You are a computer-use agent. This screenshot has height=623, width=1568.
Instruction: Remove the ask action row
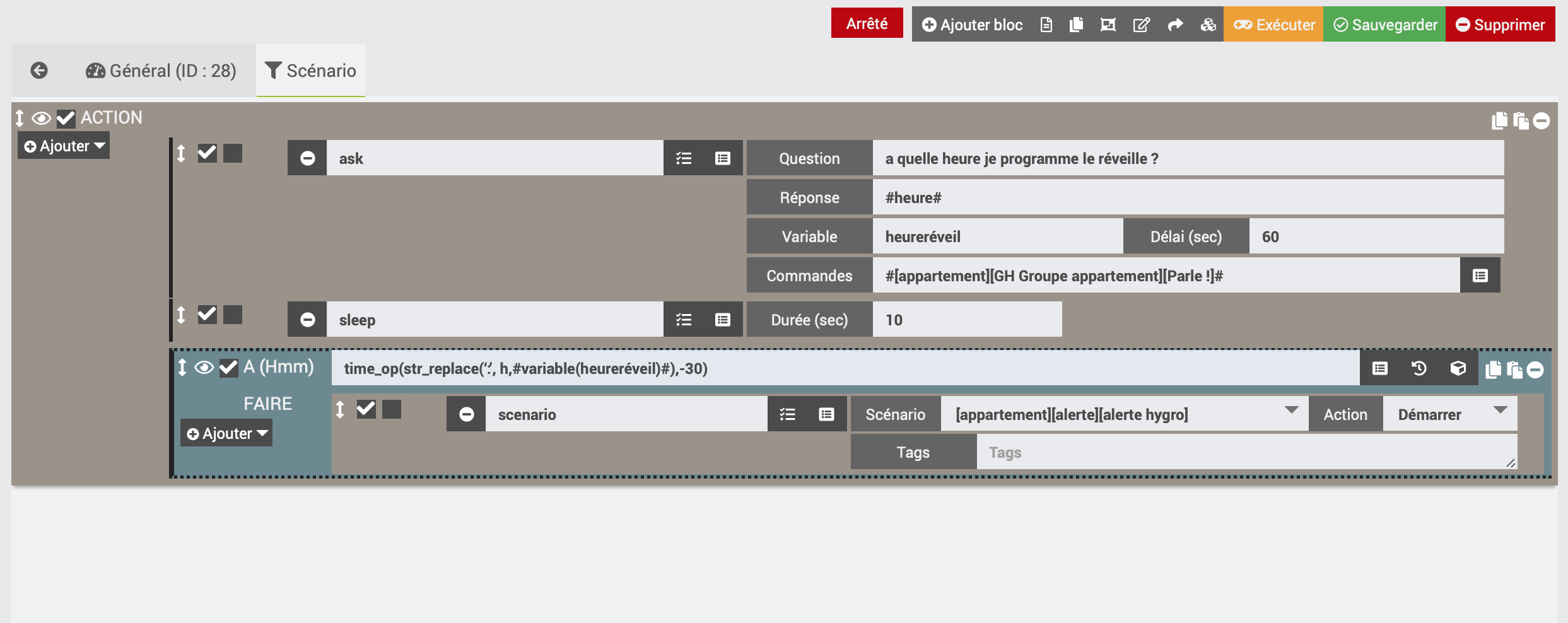coord(307,158)
